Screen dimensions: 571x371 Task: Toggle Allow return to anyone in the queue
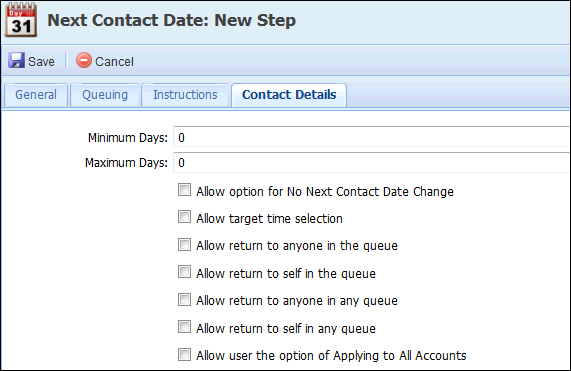[184, 244]
